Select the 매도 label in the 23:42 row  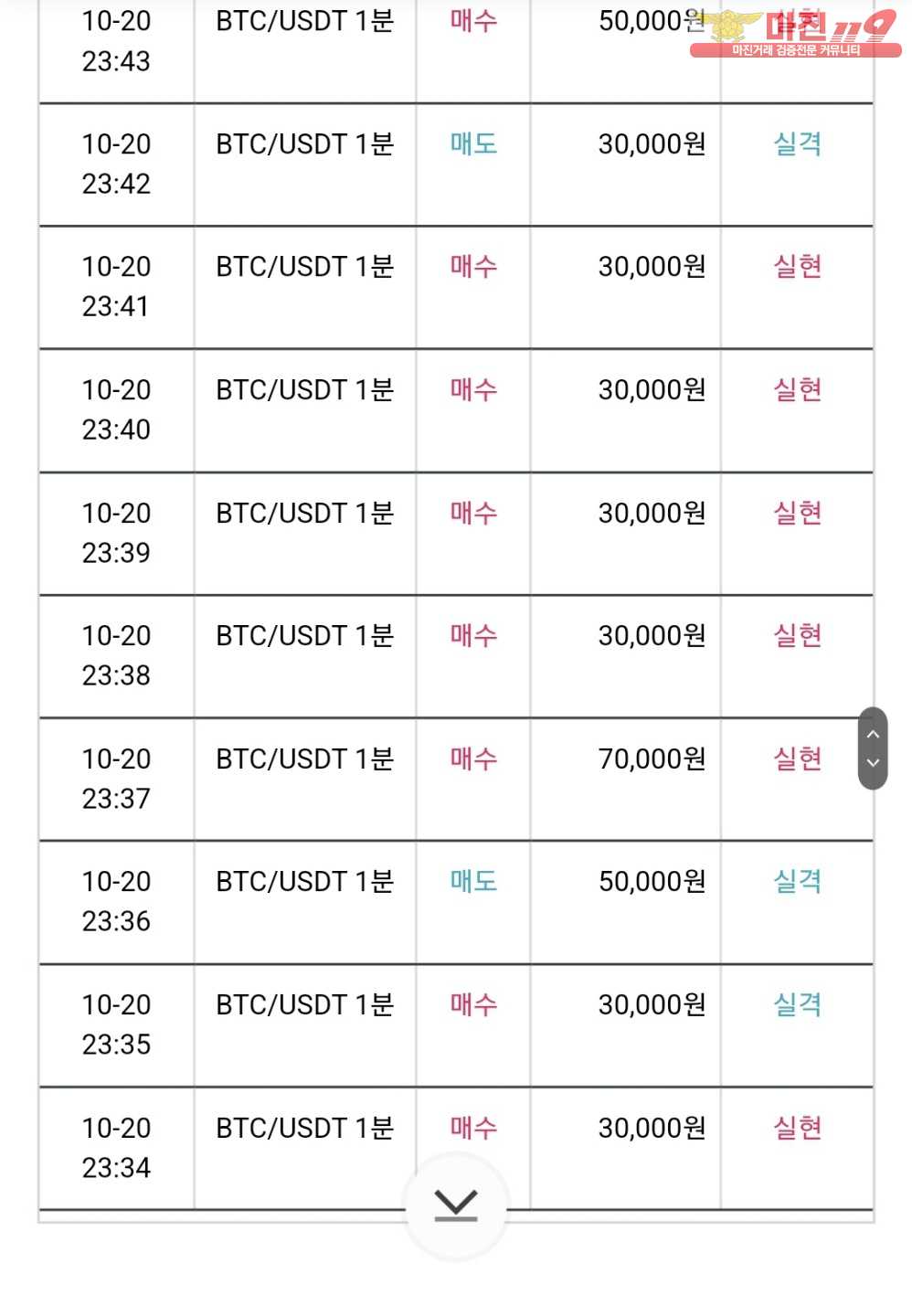click(x=473, y=143)
